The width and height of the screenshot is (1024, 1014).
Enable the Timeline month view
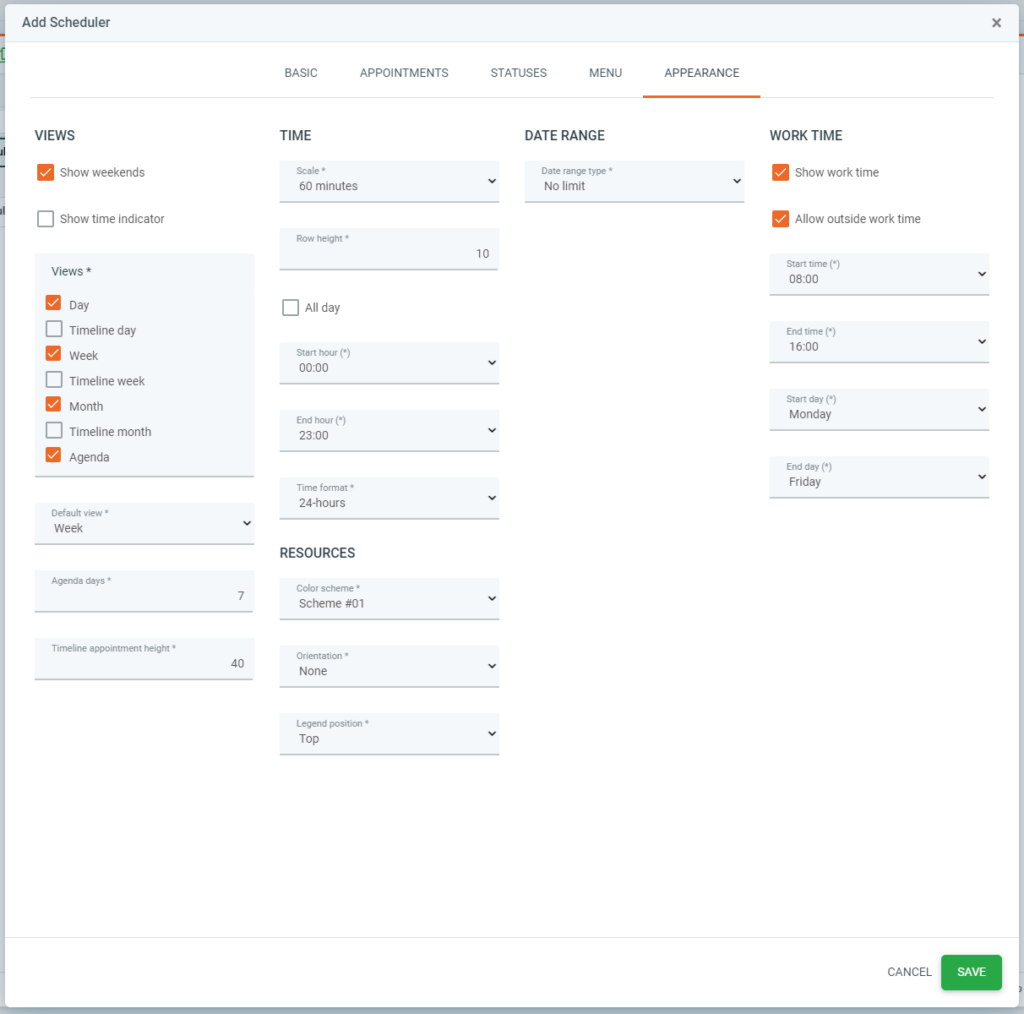[x=54, y=431]
